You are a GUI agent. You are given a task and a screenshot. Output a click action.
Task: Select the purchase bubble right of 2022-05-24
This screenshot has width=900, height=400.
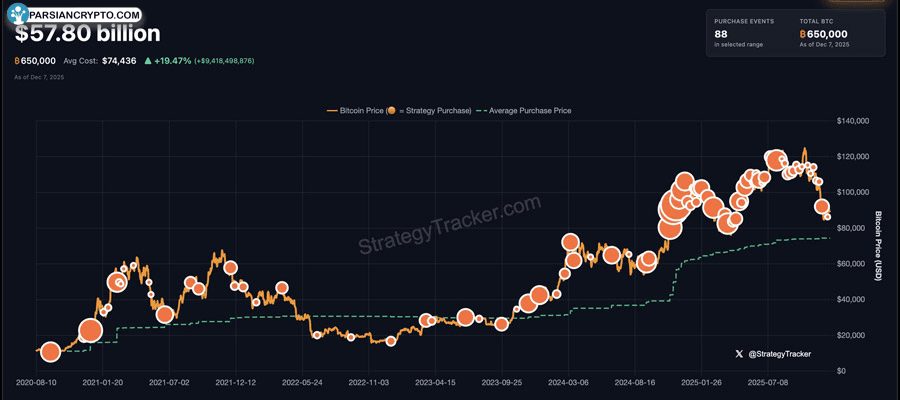pyautogui.click(x=317, y=335)
